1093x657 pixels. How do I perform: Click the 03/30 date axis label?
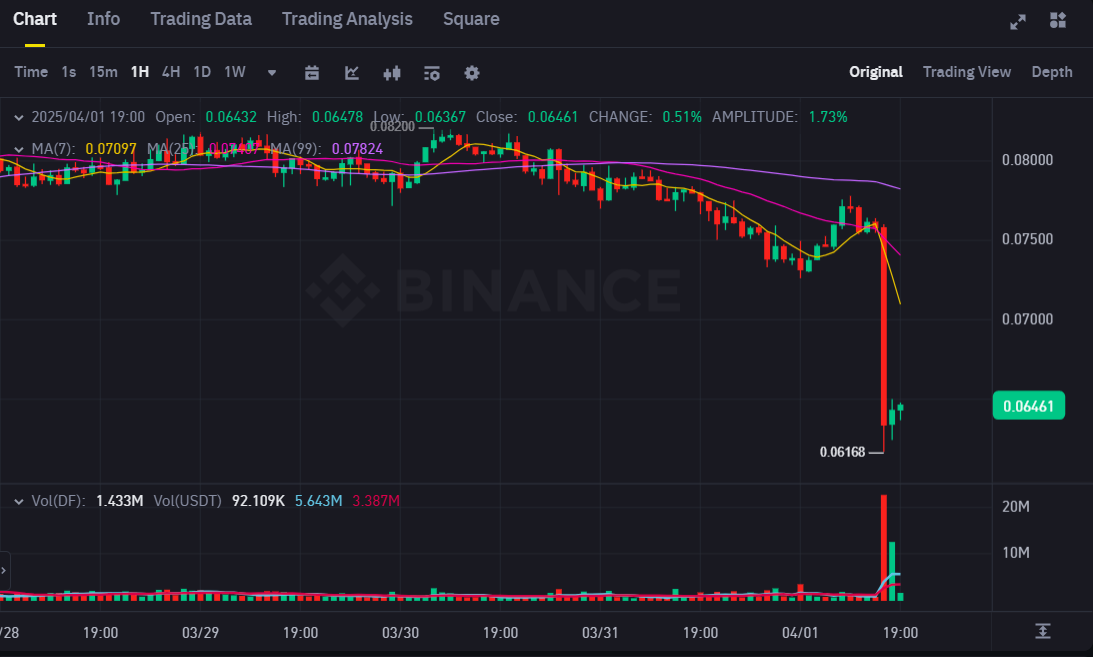pyautogui.click(x=400, y=633)
